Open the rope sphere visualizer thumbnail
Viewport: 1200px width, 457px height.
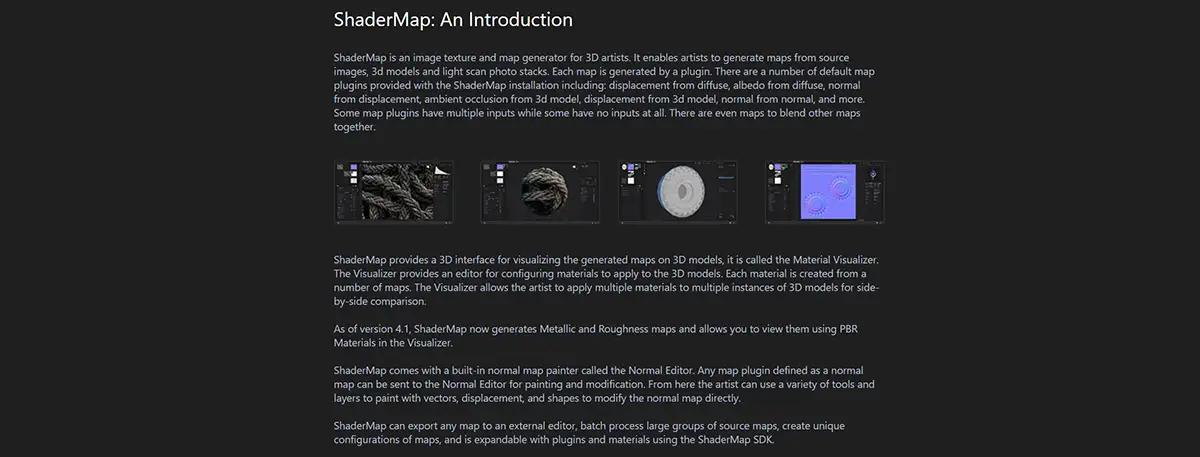point(540,192)
